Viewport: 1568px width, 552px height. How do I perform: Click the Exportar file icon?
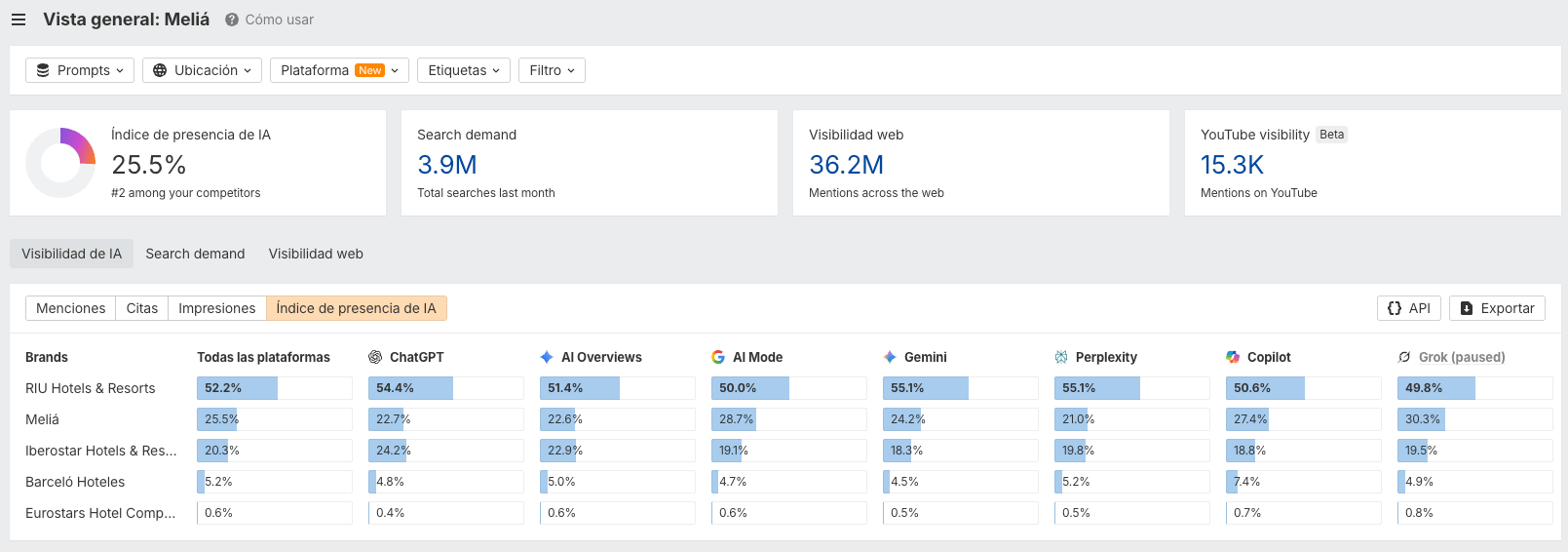click(x=1467, y=308)
